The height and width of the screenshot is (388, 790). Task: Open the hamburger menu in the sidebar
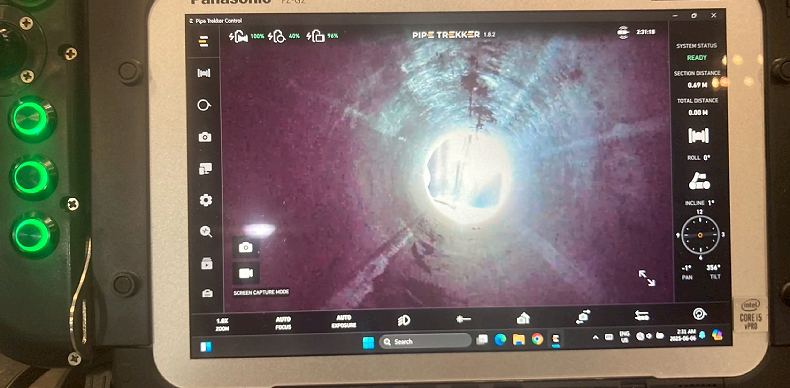coord(204,41)
